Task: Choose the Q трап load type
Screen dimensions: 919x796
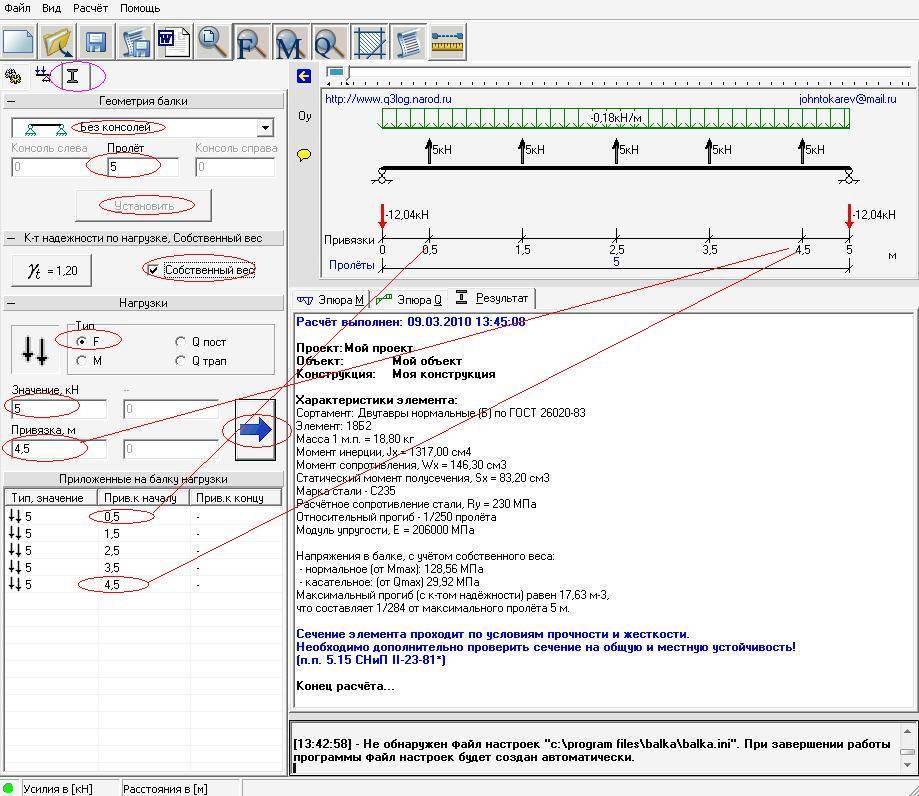Action: (181, 361)
